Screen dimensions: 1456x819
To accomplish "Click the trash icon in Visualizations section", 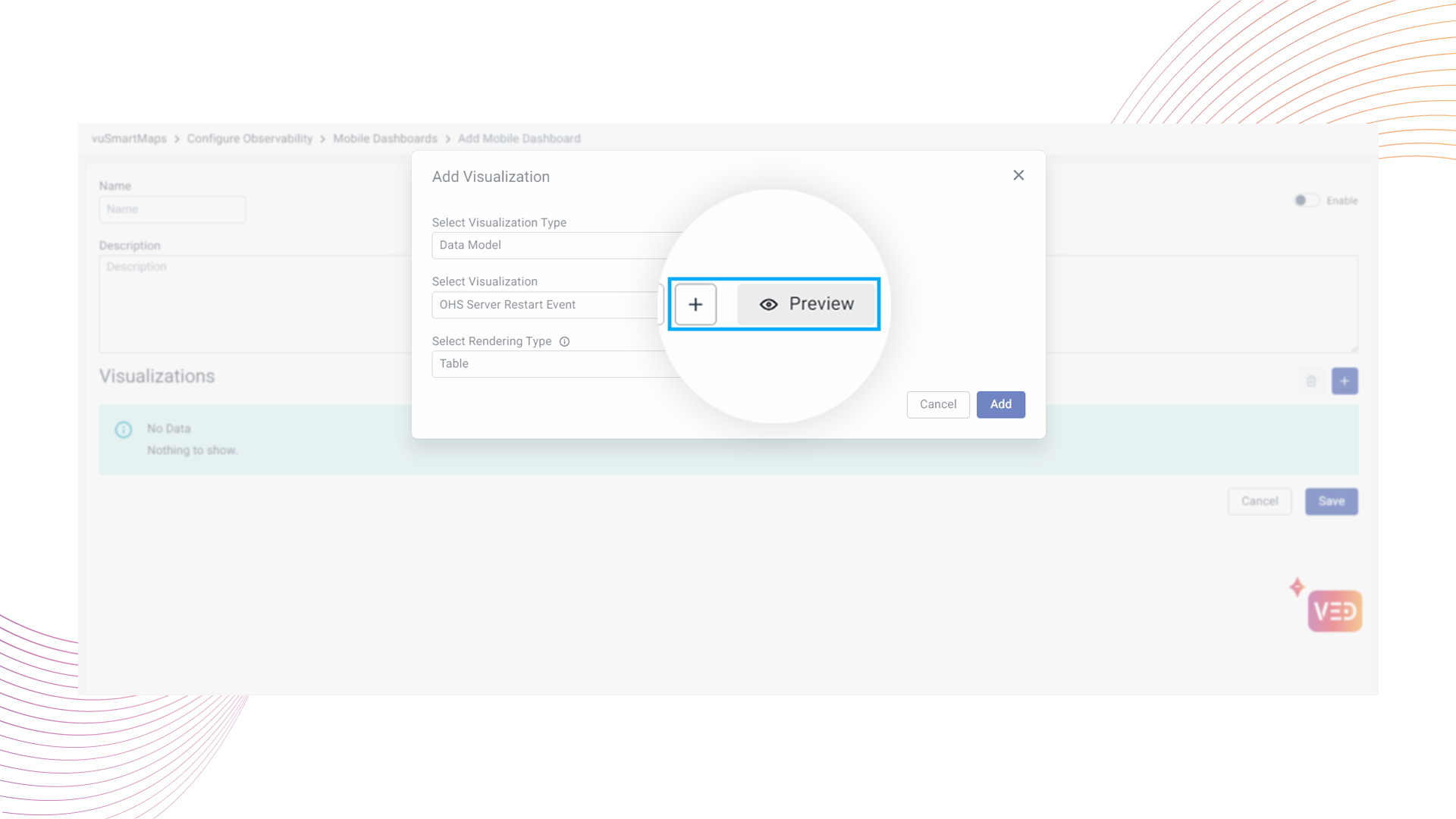I will [1311, 381].
